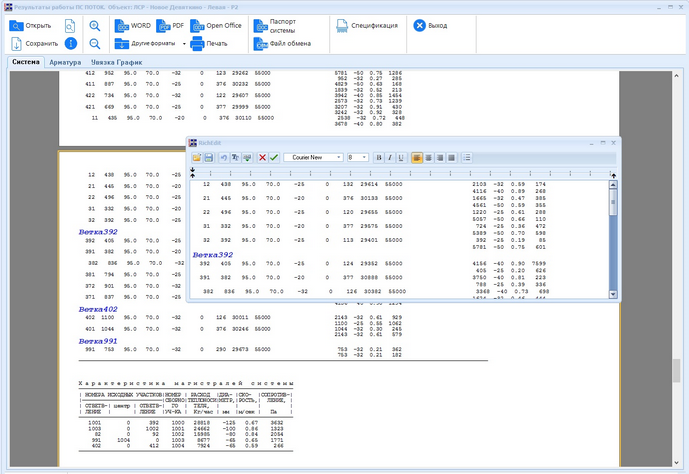Image resolution: width=689 pixels, height=474 pixels.
Task: Toggle bullet list in RichEdit
Action: tap(467, 157)
